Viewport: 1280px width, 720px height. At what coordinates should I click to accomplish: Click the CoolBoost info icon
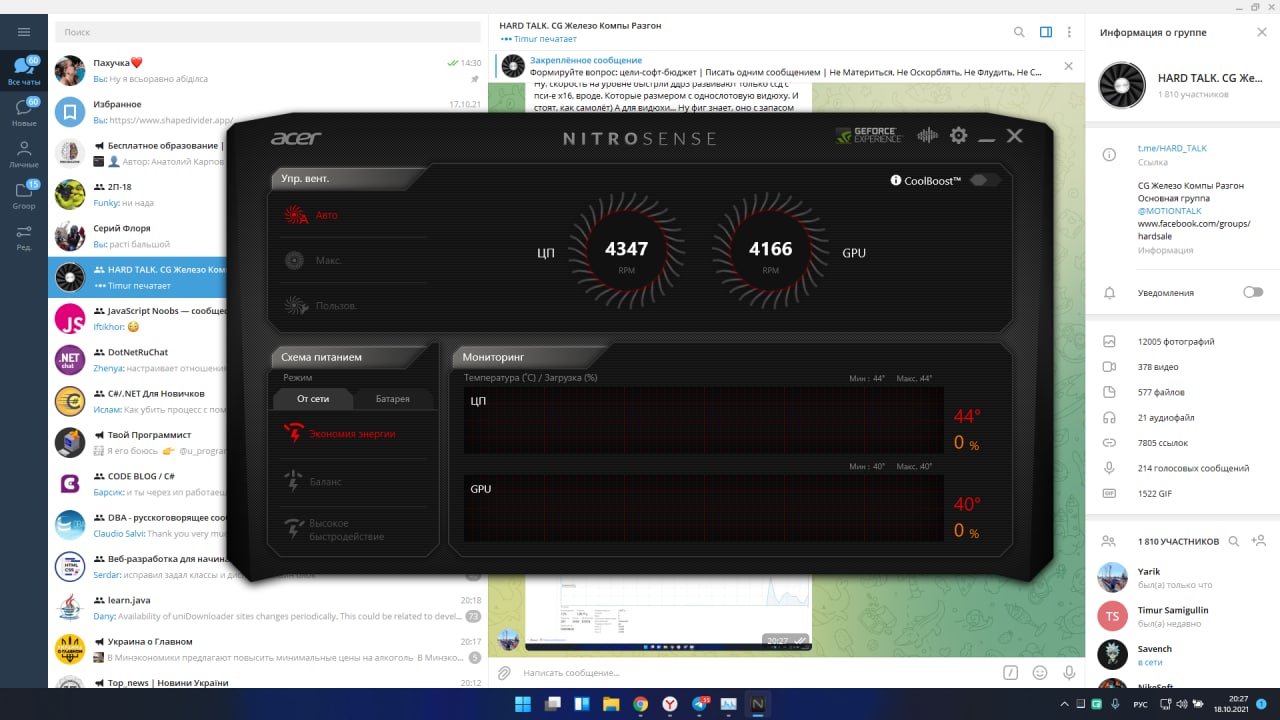[x=896, y=181]
